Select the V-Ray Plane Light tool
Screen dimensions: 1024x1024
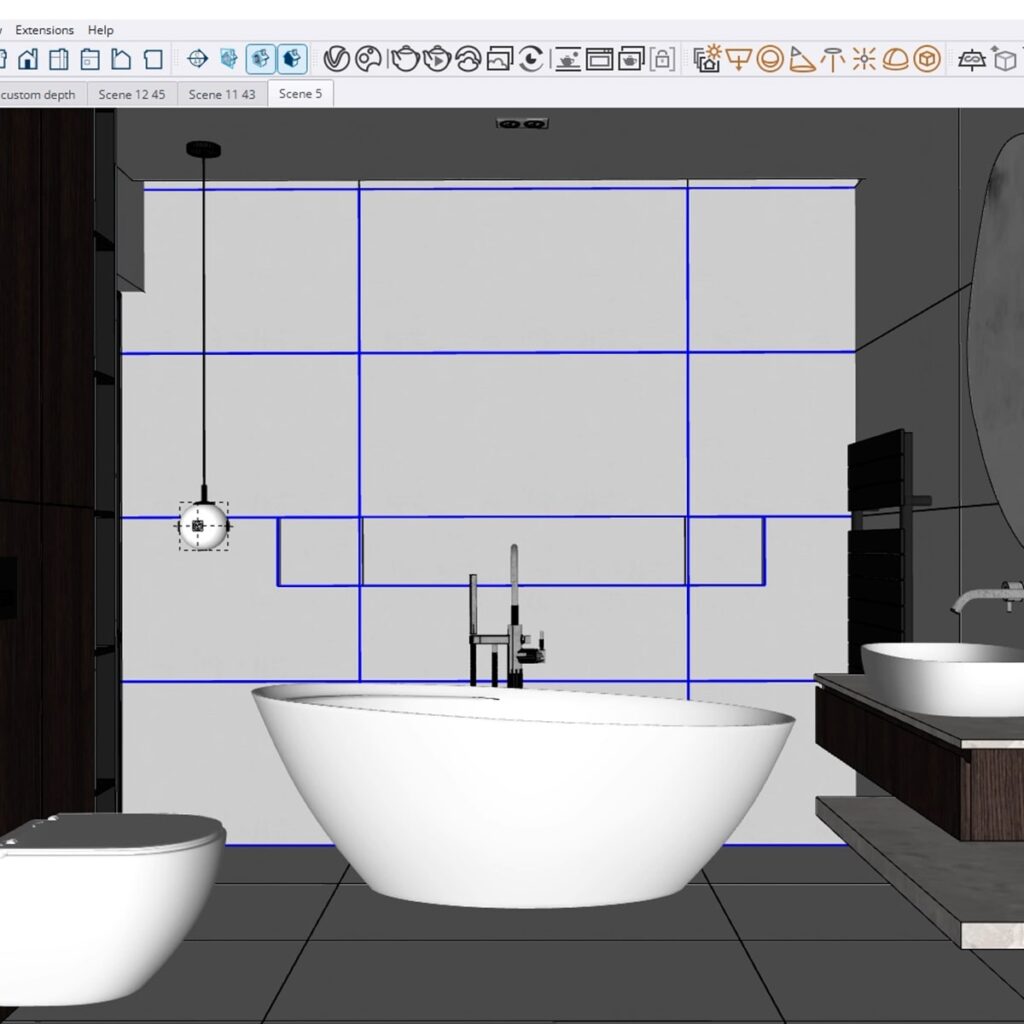pos(738,60)
